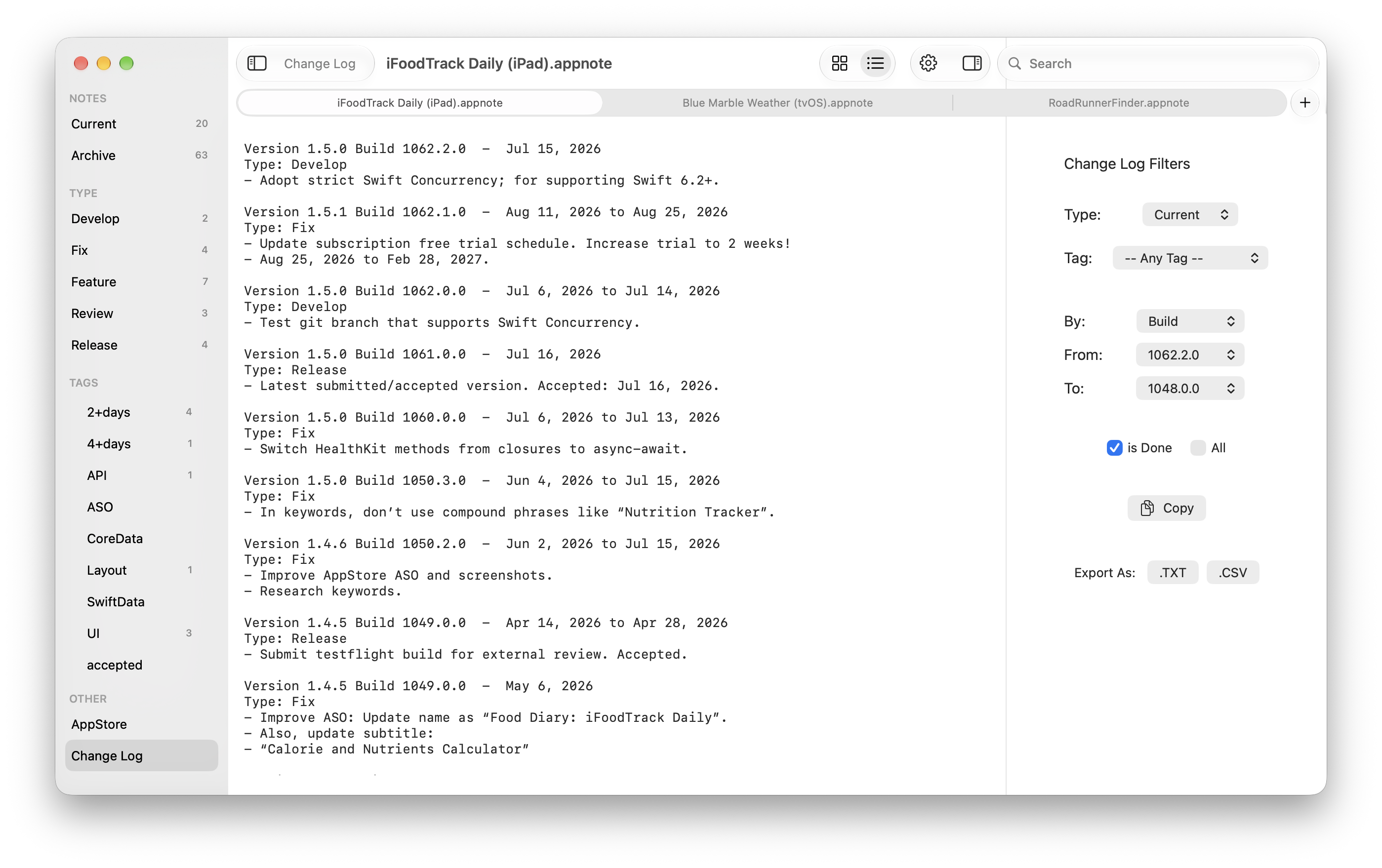1382x868 pixels.
Task: Select the 2+days tag
Action: (141, 412)
